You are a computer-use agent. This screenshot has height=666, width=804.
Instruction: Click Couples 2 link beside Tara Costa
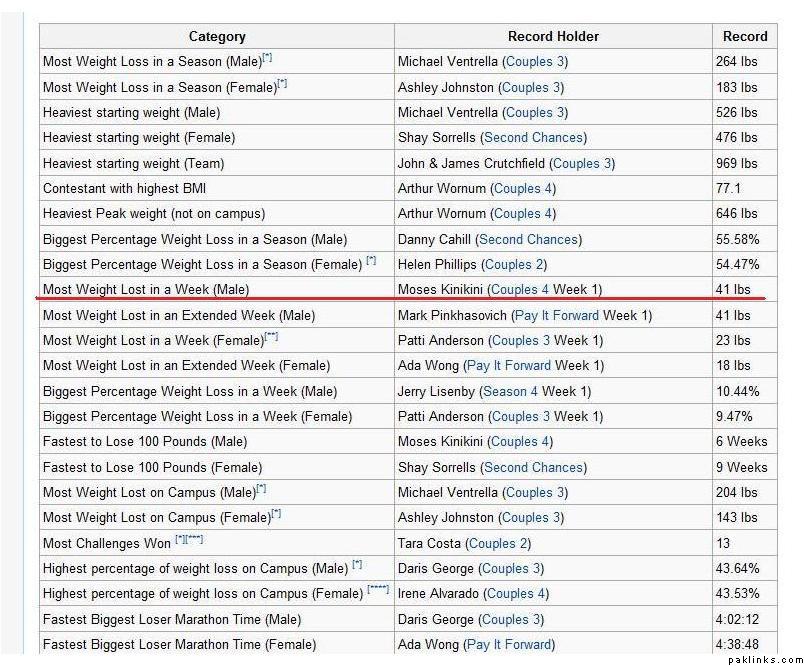[x=498, y=543]
